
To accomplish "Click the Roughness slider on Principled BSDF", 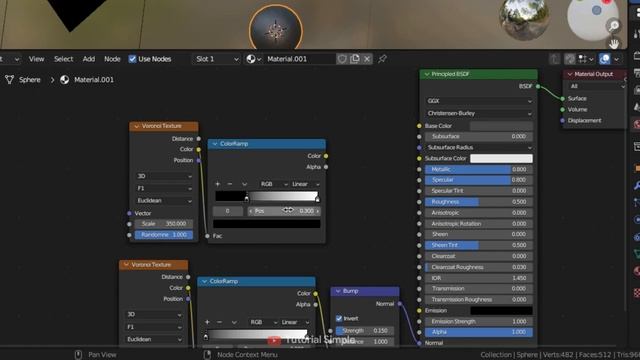I will pyautogui.click(x=479, y=202).
